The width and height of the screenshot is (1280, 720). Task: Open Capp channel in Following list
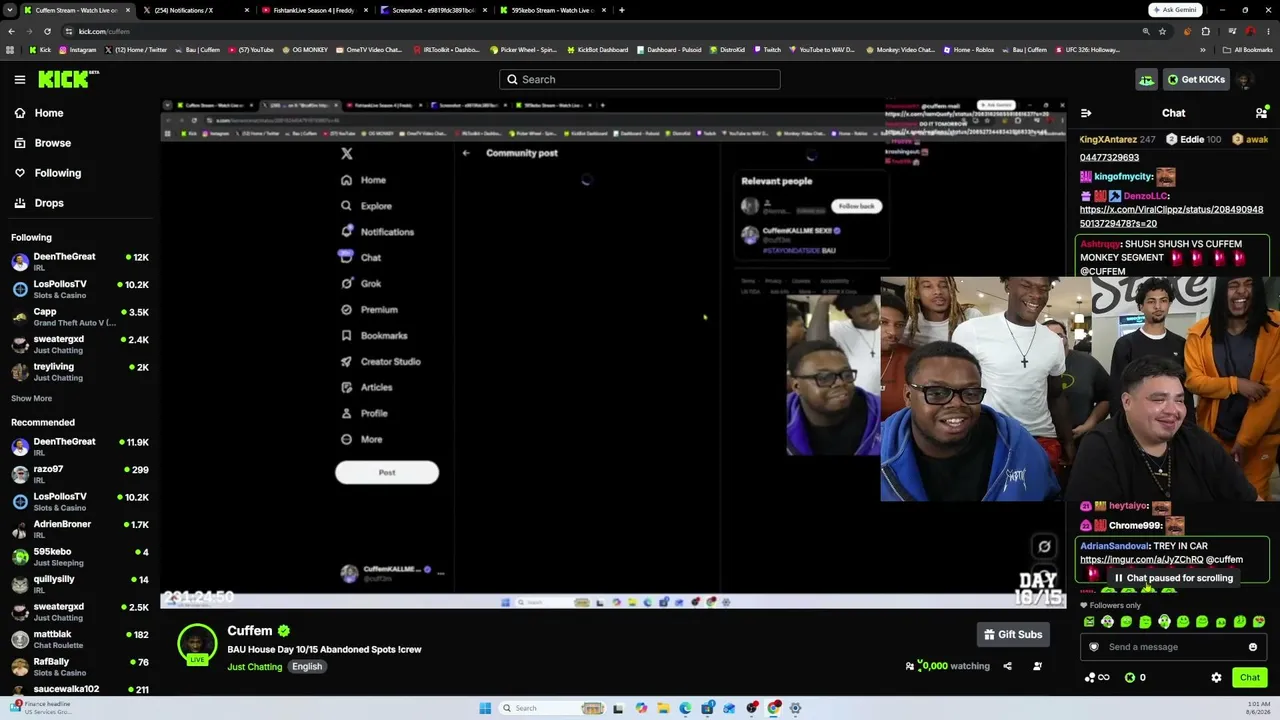pyautogui.click(x=80, y=317)
